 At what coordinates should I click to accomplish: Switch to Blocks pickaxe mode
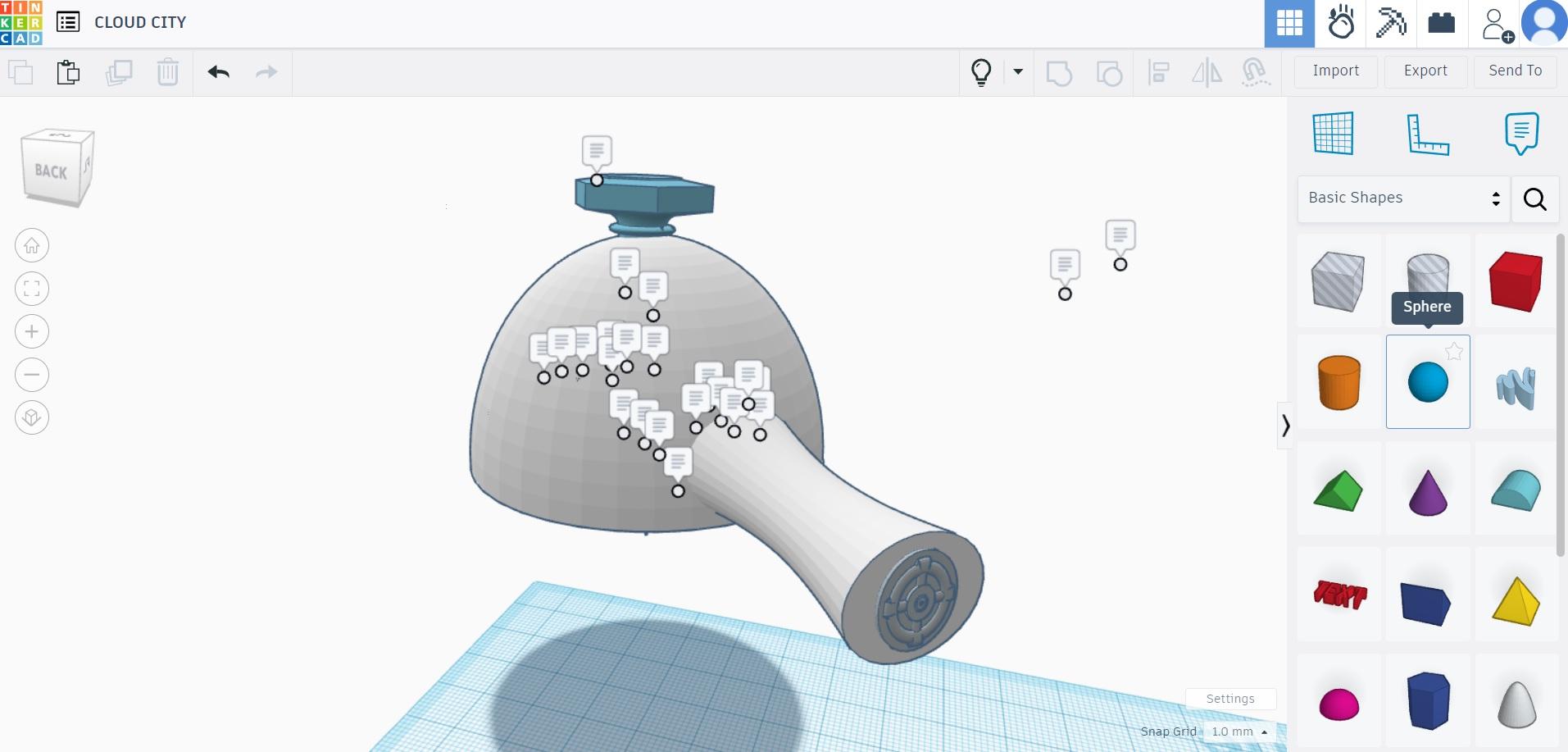(x=1391, y=23)
